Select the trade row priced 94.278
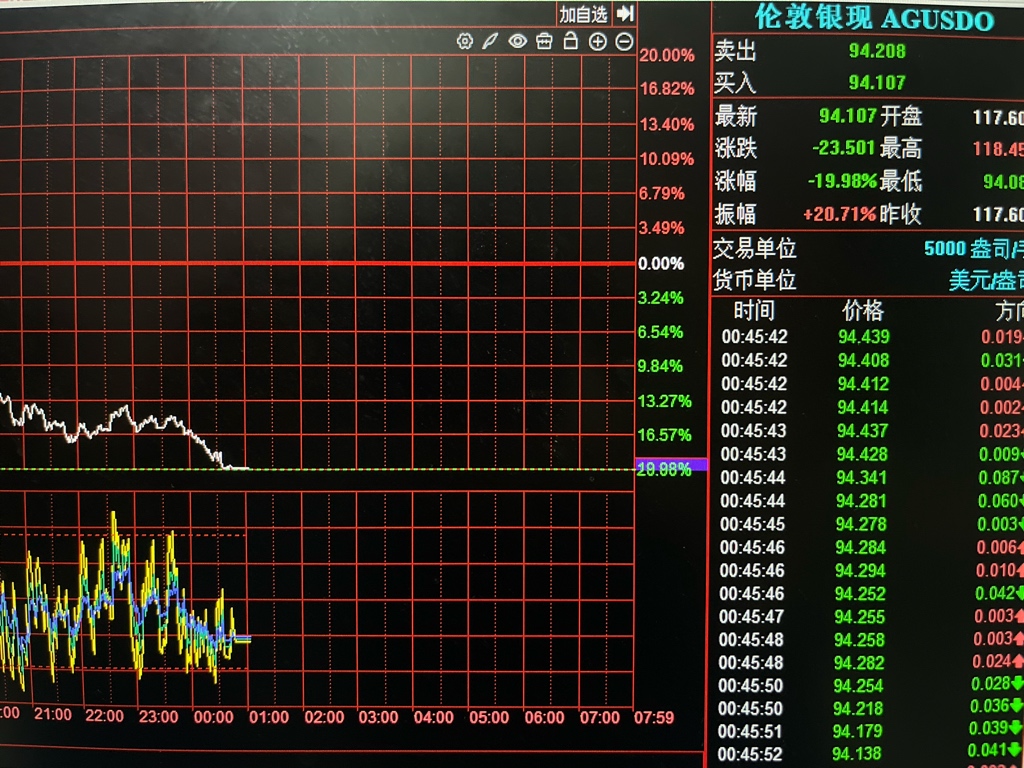This screenshot has height=768, width=1024. point(872,524)
